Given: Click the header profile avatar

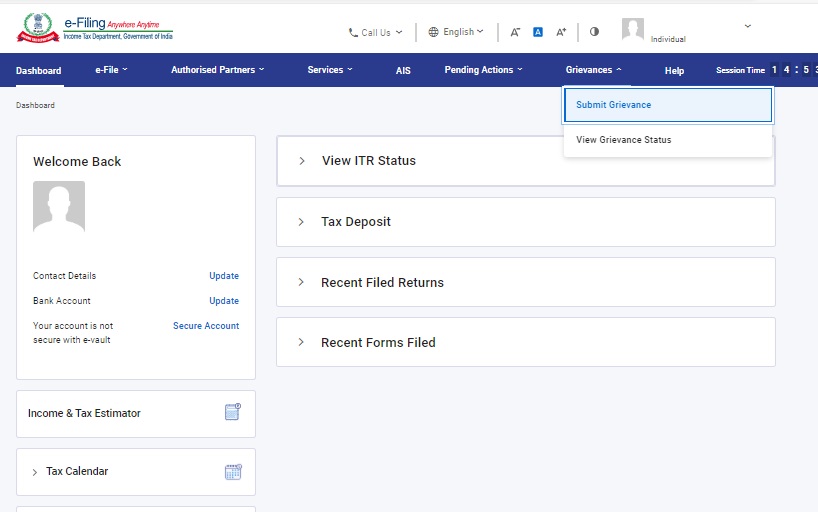Looking at the screenshot, I should 633,29.
